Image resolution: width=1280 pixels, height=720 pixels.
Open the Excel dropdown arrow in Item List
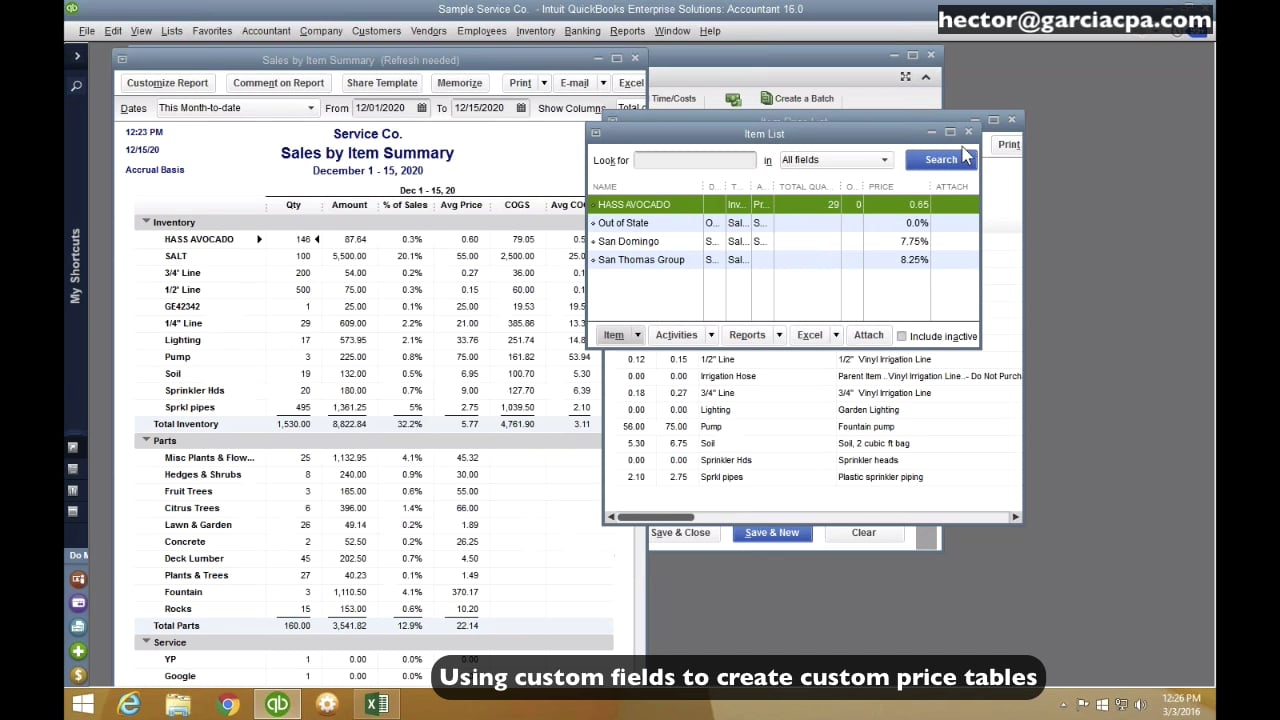835,335
